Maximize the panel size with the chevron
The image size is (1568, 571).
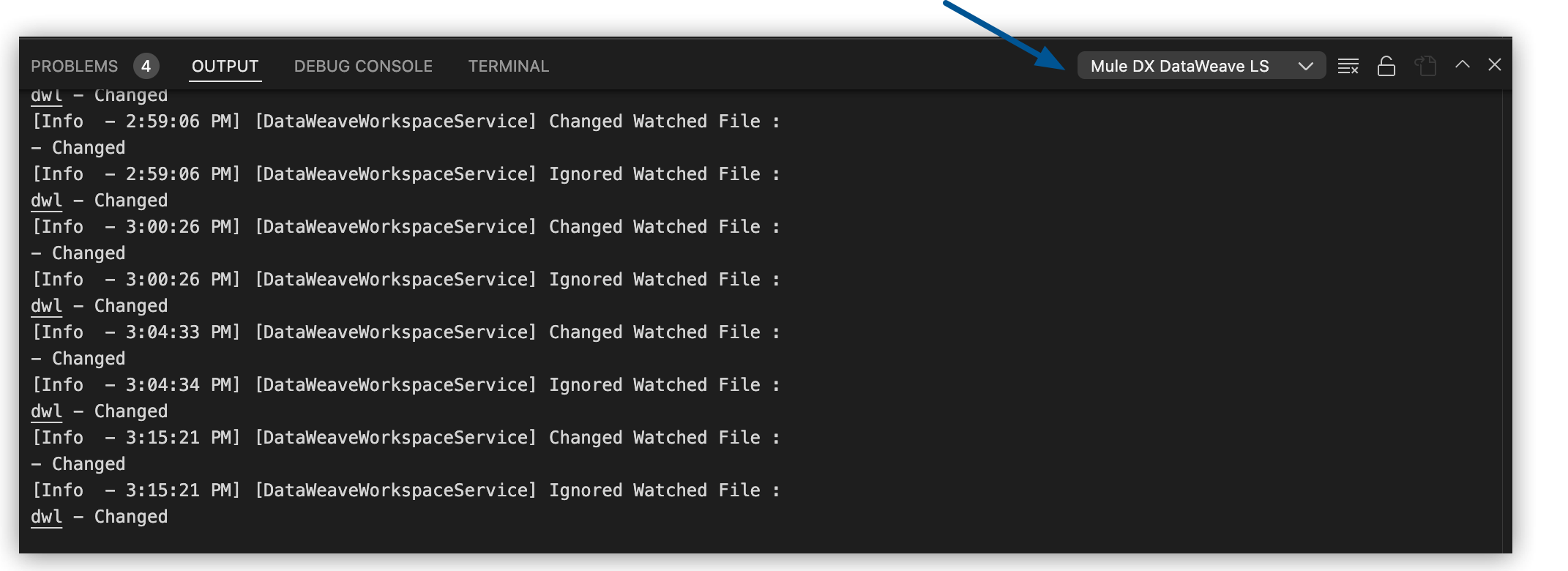(x=1460, y=65)
